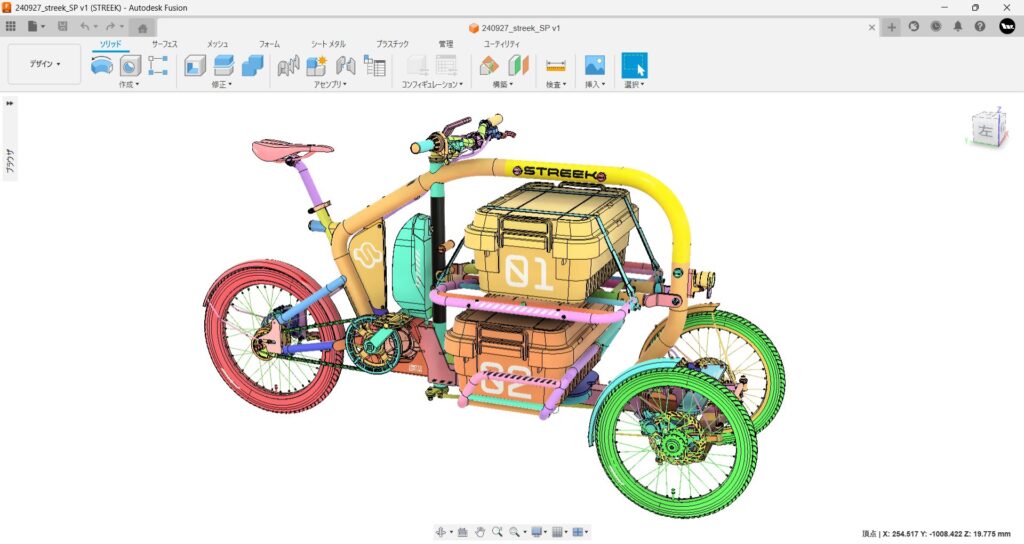Switch to the ソリッド tab
This screenshot has height=544, width=1024.
tap(110, 44)
